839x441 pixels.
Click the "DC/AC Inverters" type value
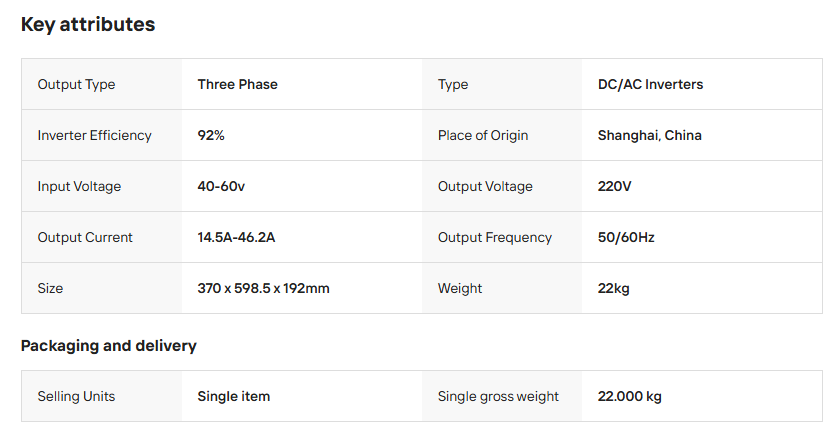click(650, 84)
